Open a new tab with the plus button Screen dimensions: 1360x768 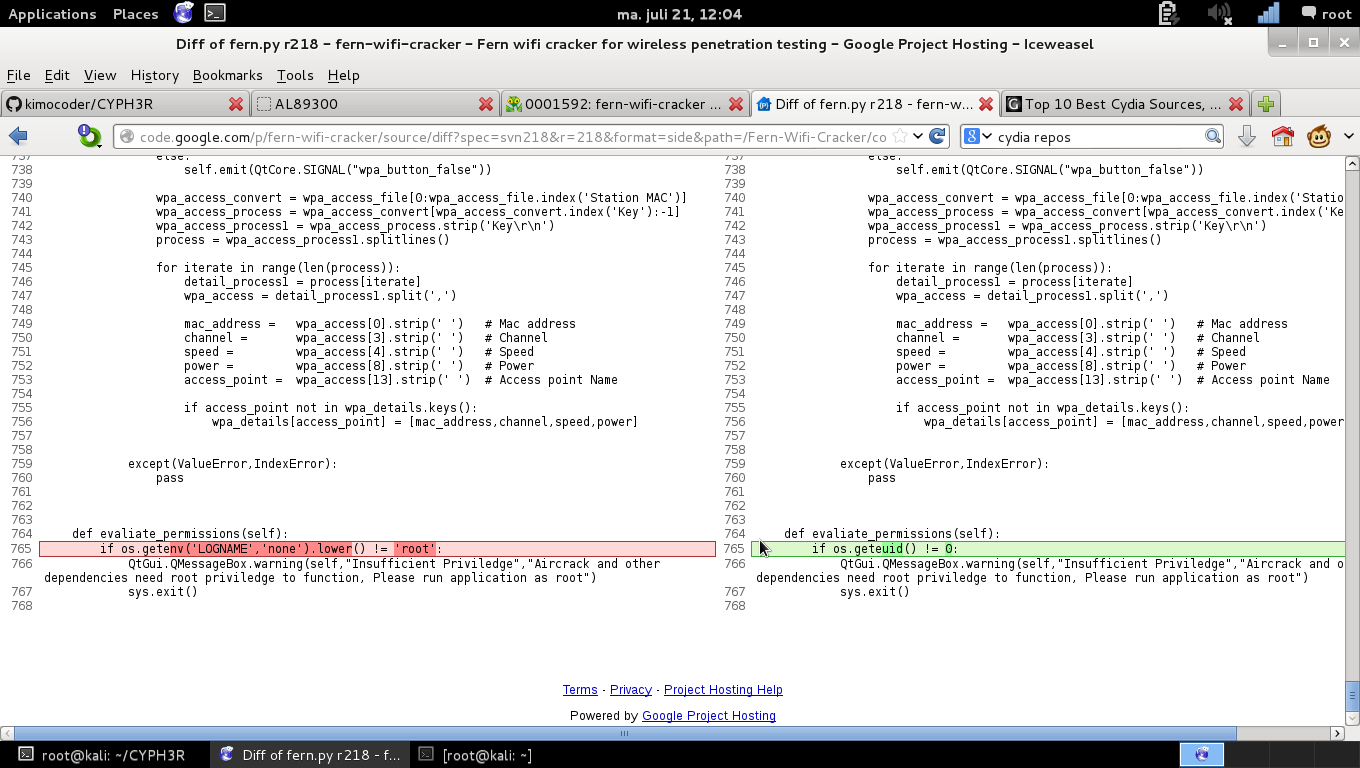[x=1266, y=104]
